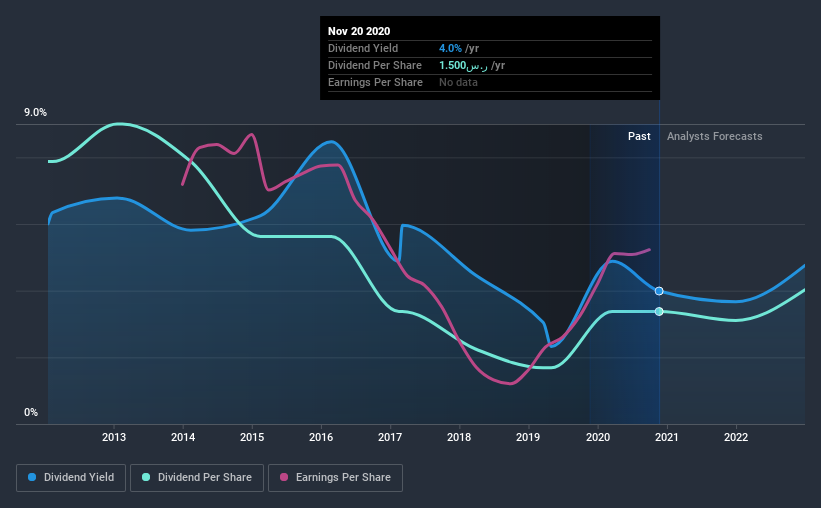
Task: Click the 9.0% y-axis label
Action: point(35,113)
